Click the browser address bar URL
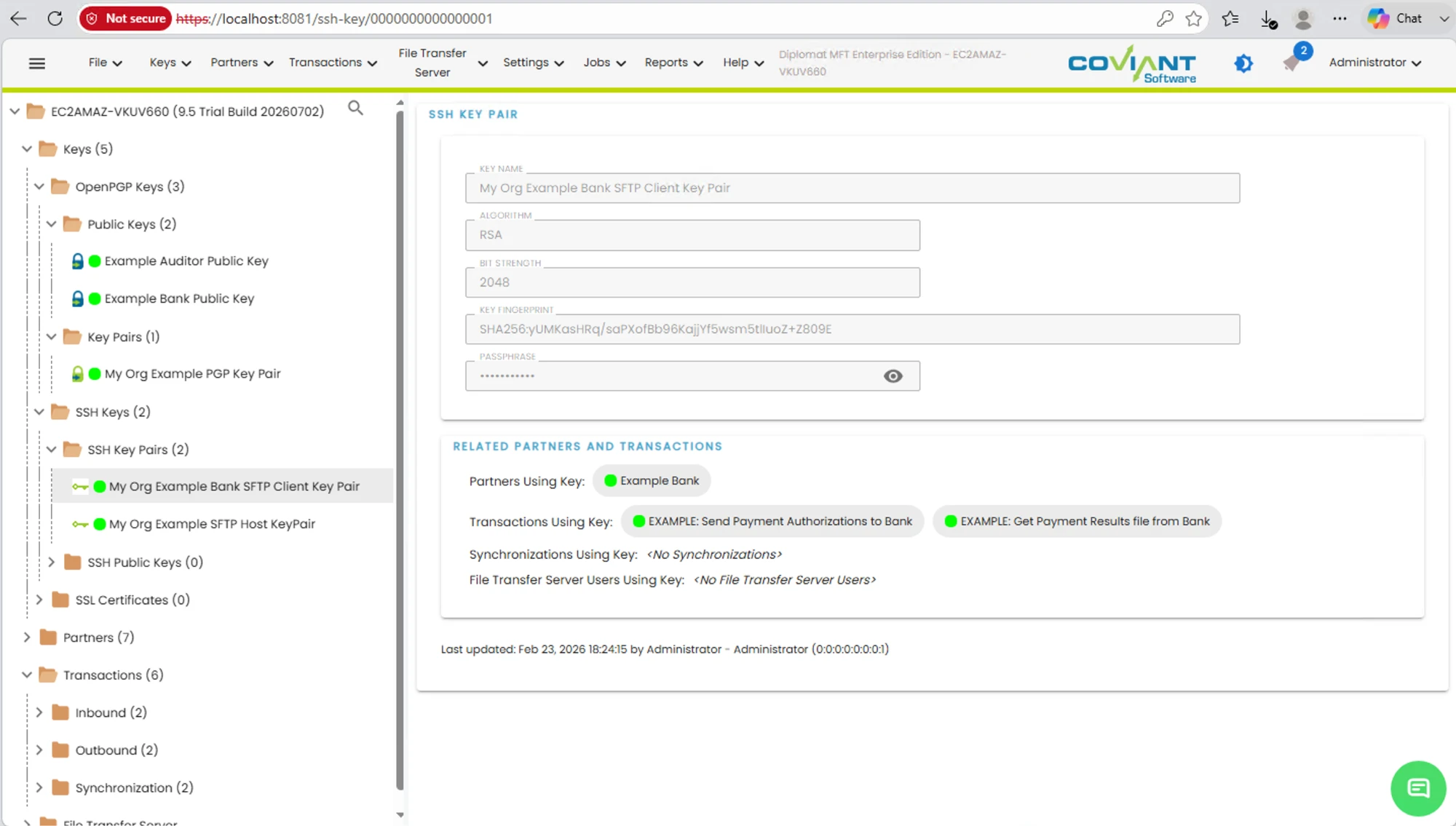The image size is (1456, 826). click(x=334, y=18)
